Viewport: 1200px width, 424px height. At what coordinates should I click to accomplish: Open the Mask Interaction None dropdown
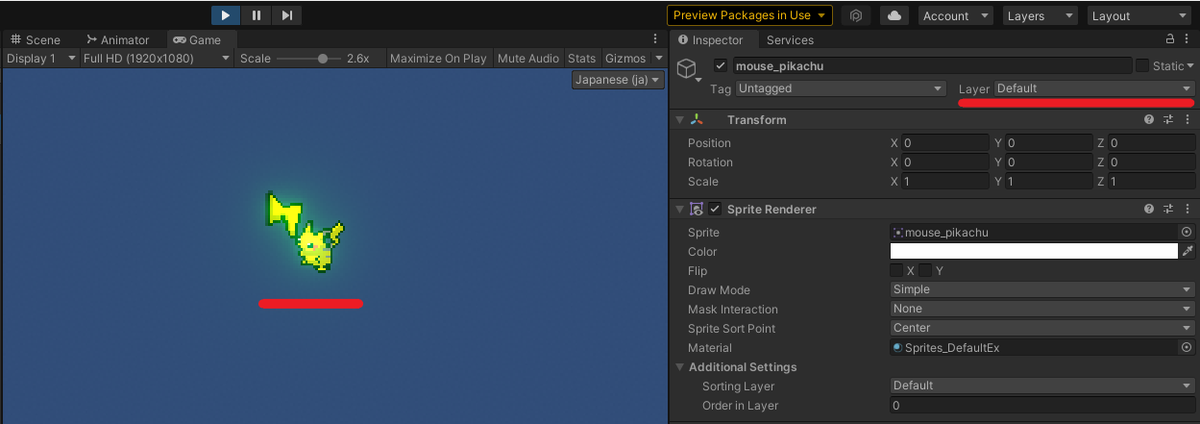(1042, 309)
